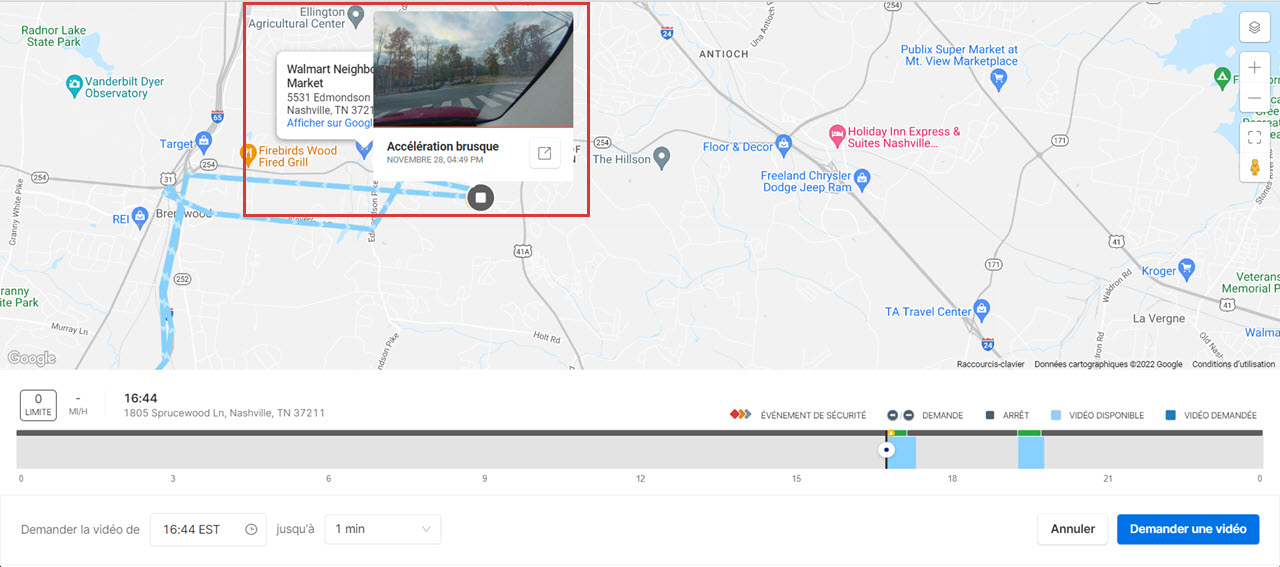Click Afficher sur Google Maps link
Viewport: 1280px width, 567px height.
pyautogui.click(x=329, y=123)
